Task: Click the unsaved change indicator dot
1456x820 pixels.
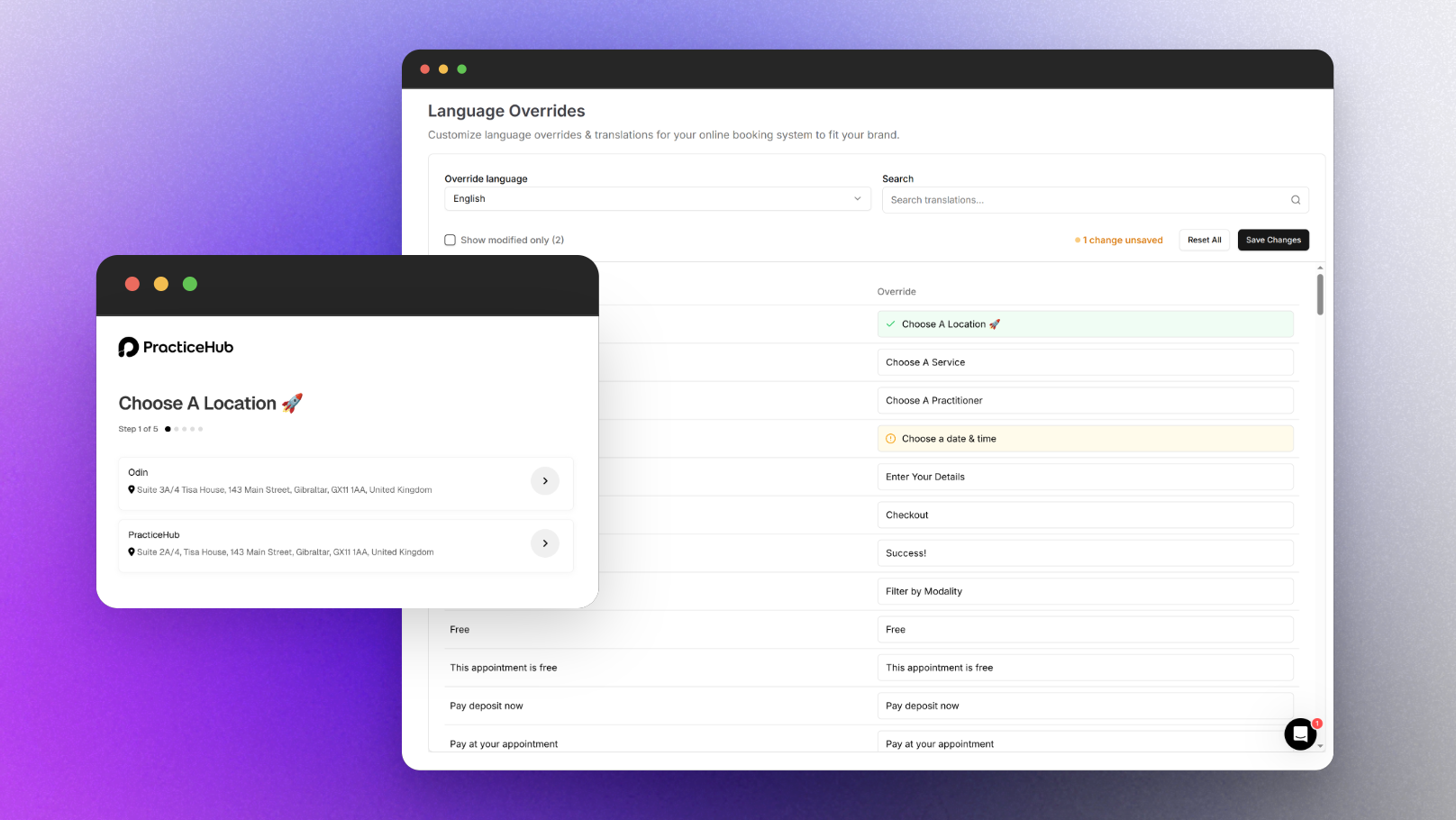Action: (x=1078, y=240)
